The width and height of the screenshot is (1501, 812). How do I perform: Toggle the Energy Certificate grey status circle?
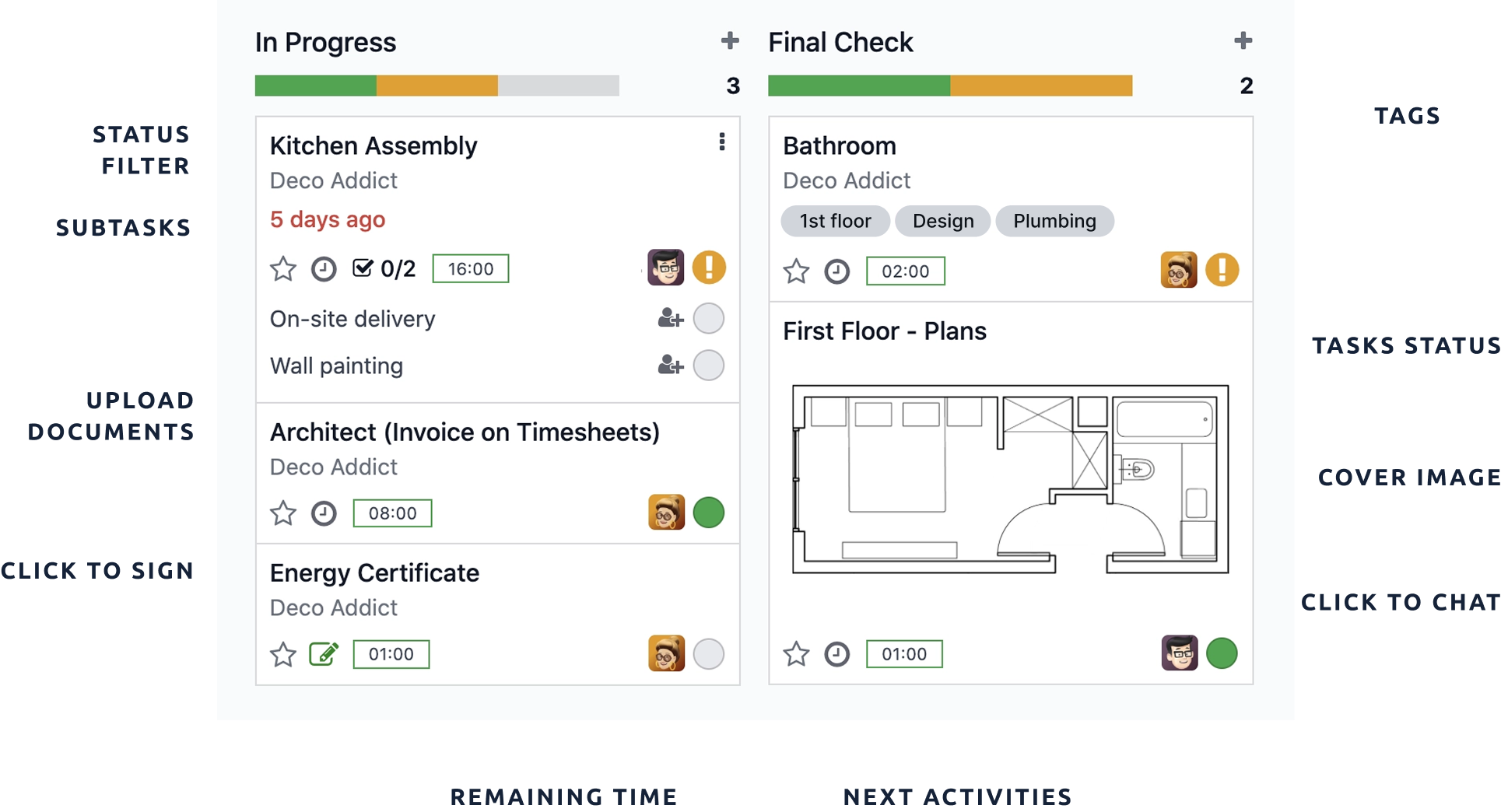tap(709, 654)
